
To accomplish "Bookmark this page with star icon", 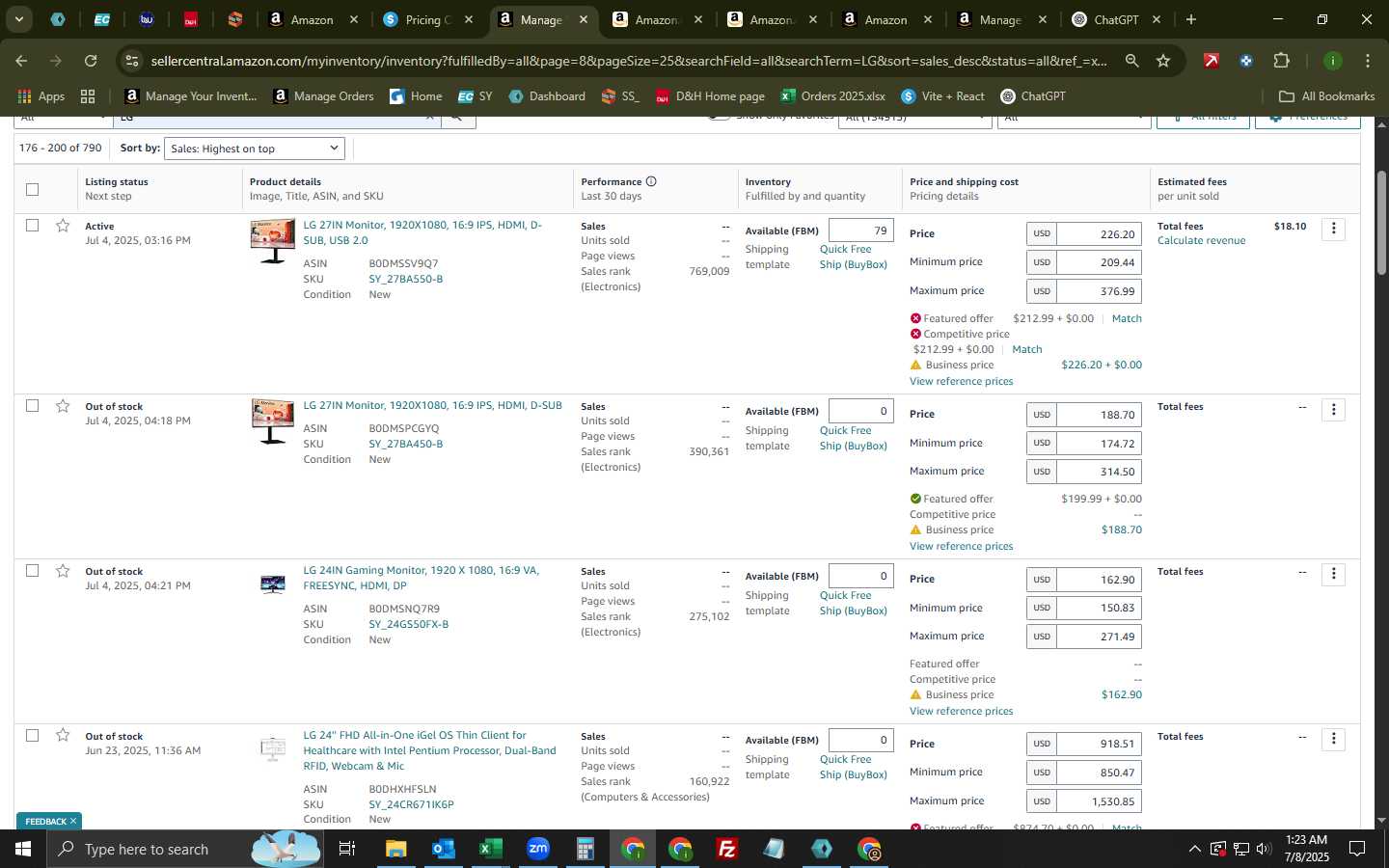I will coord(1163,61).
